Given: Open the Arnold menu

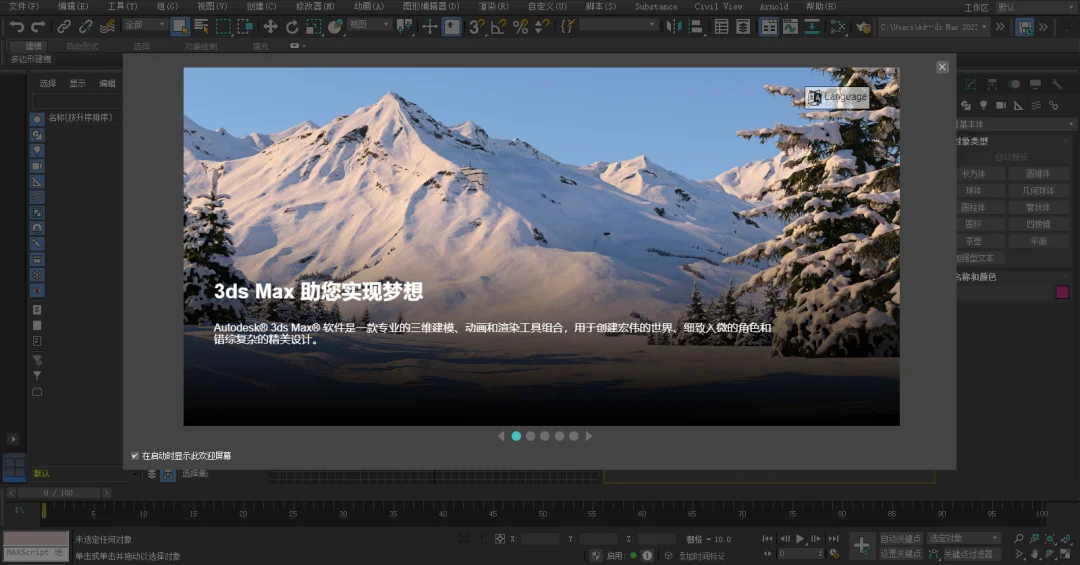Looking at the screenshot, I should click(x=774, y=6).
